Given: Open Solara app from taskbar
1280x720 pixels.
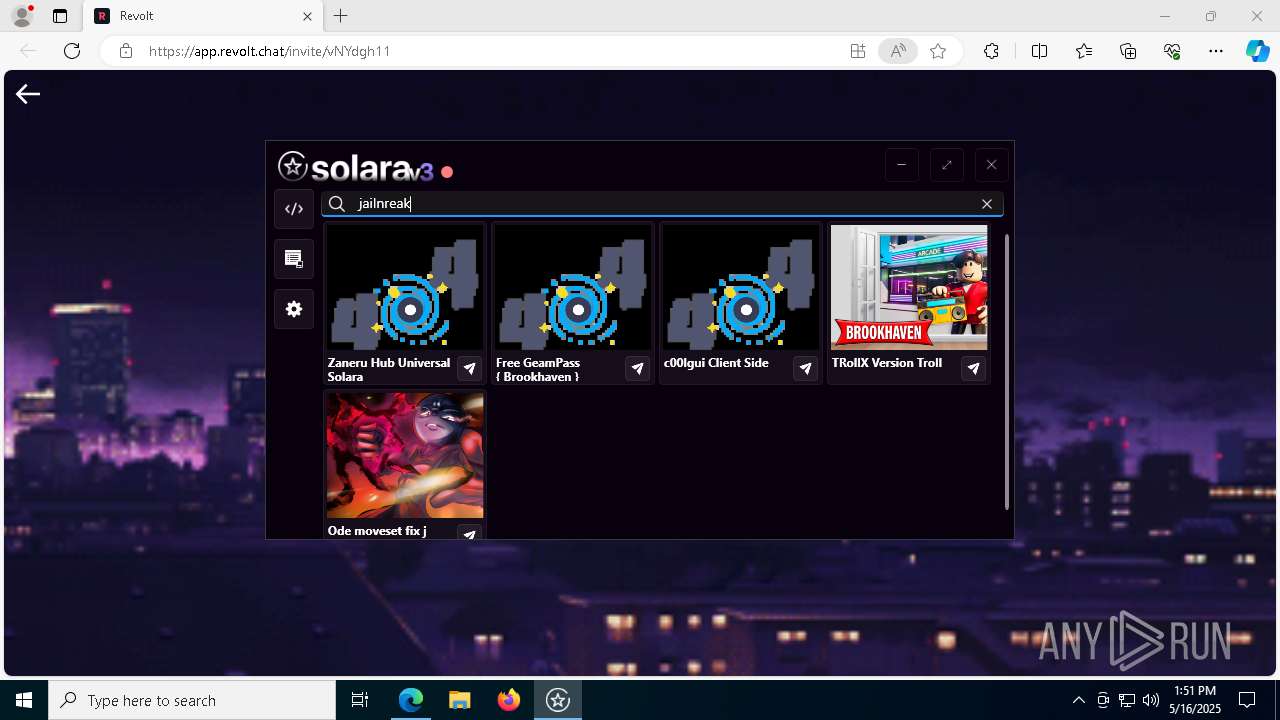Looking at the screenshot, I should click(558, 700).
